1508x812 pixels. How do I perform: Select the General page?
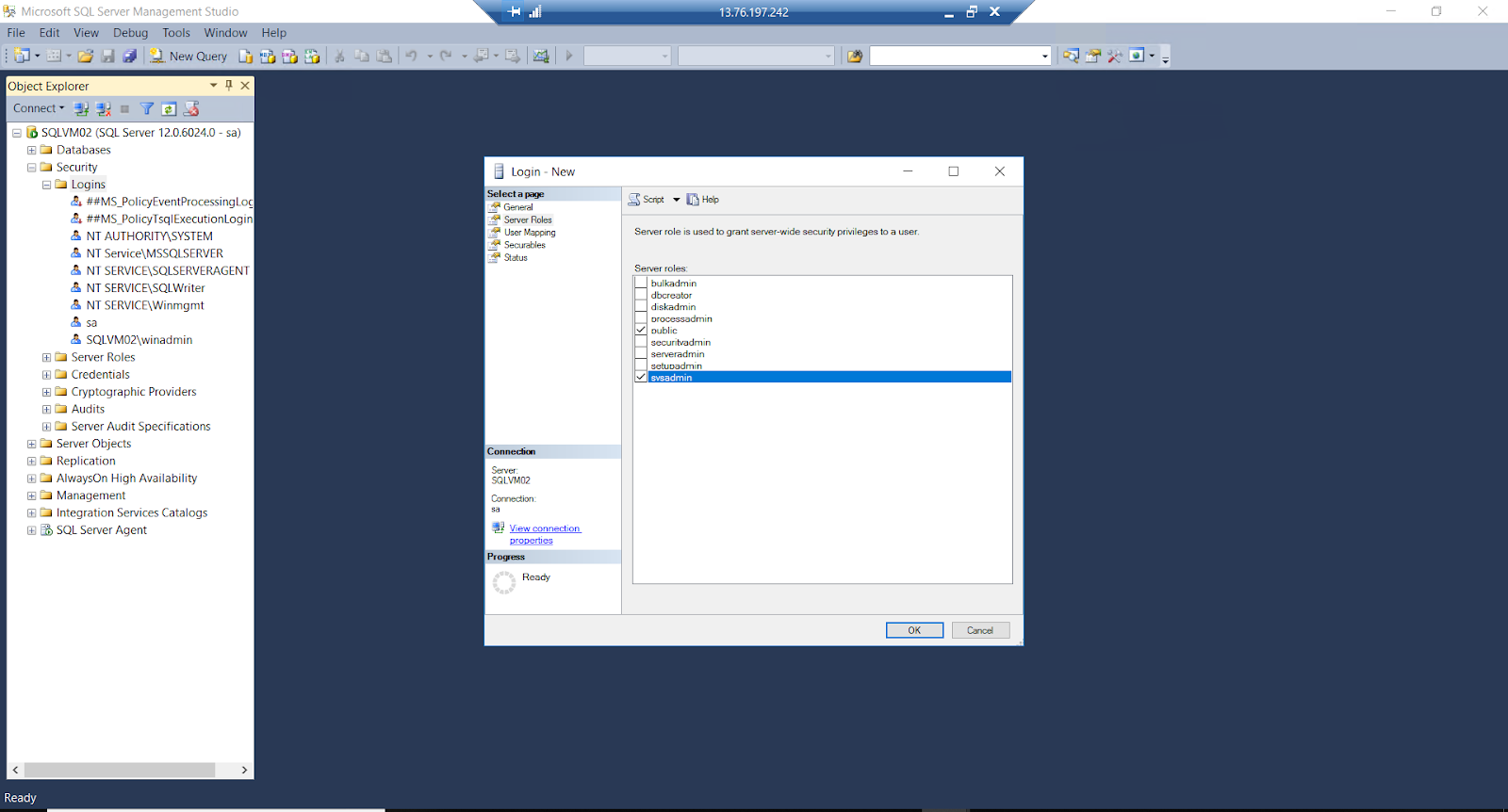[517, 207]
